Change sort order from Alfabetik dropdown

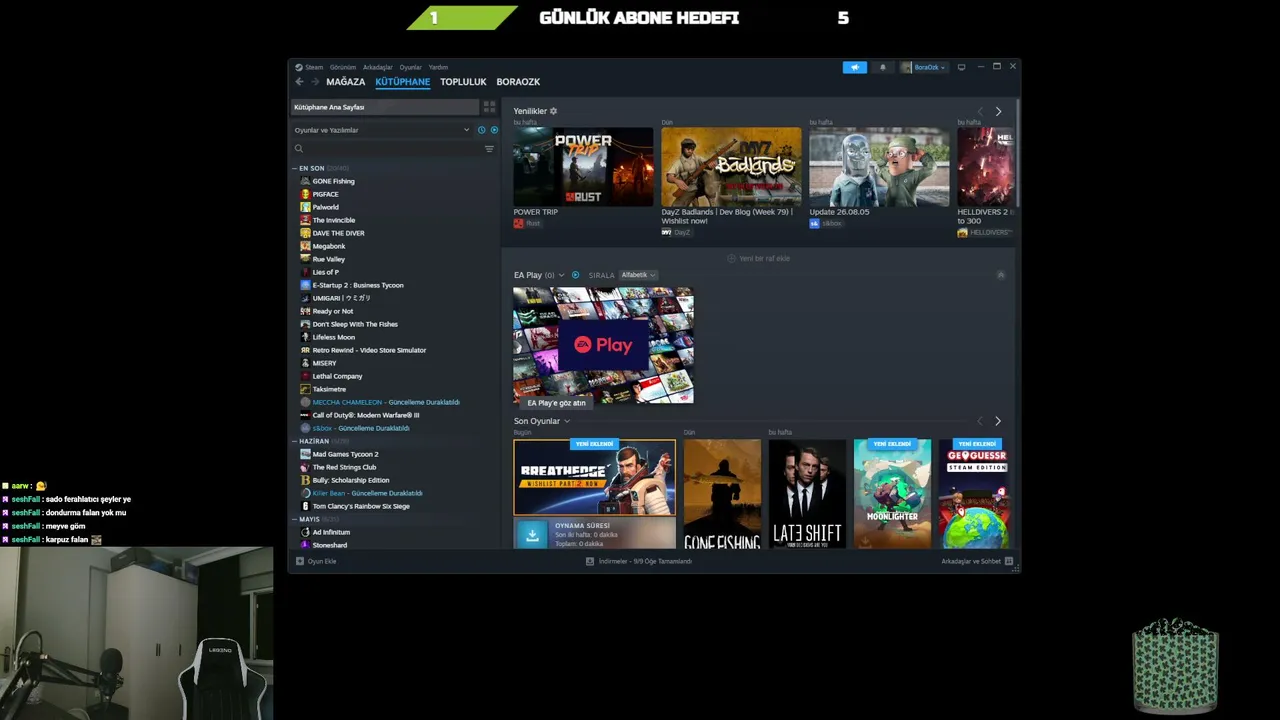pyautogui.click(x=638, y=275)
